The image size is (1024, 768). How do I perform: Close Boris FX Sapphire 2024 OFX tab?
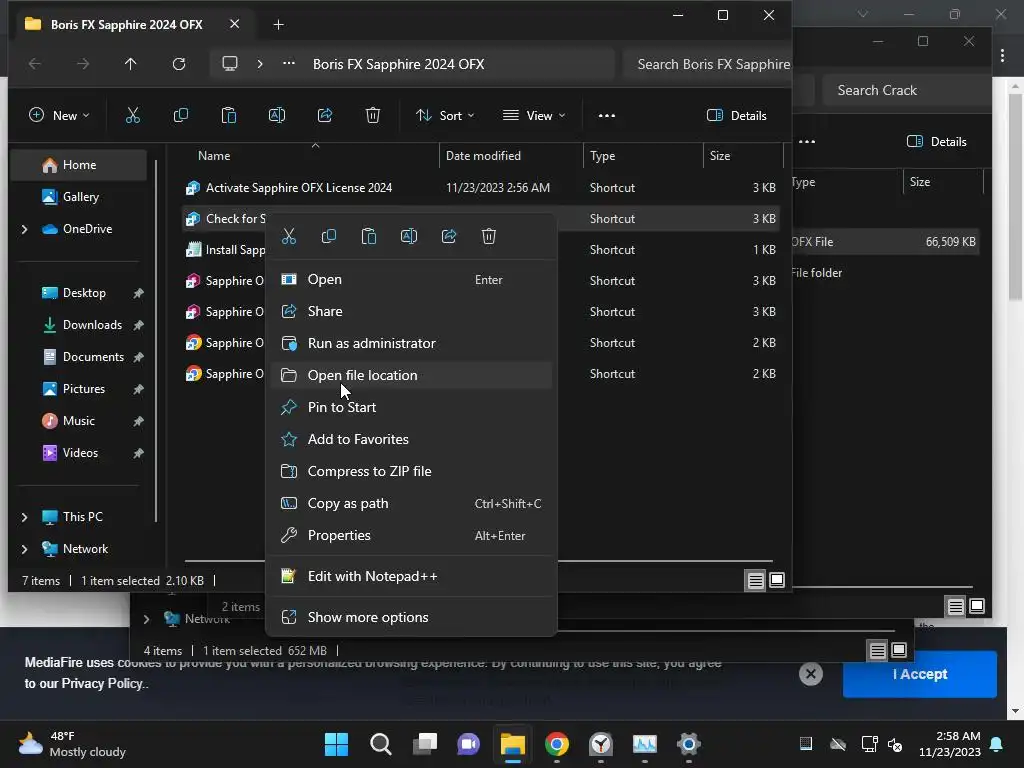234,24
